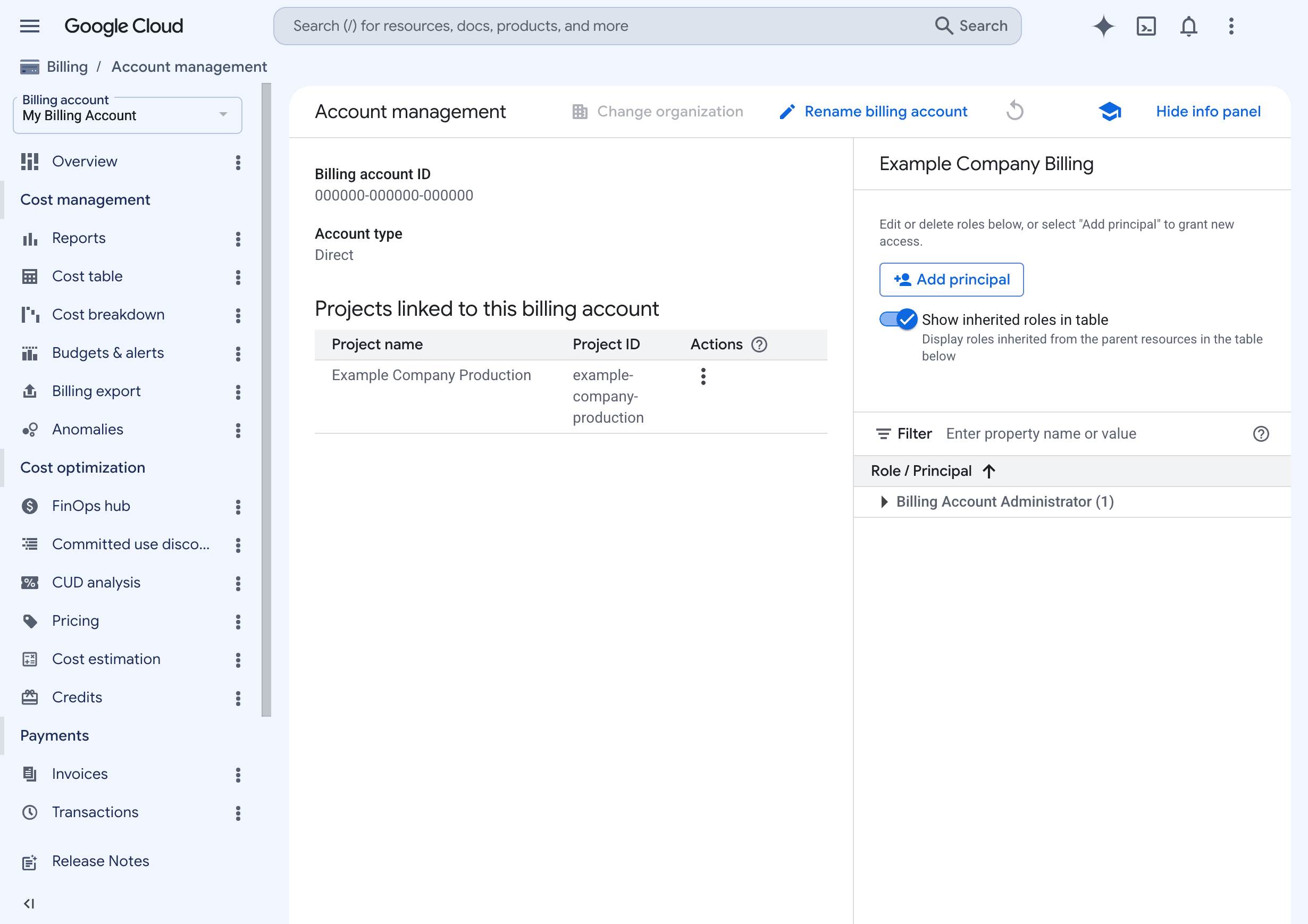Open the top-right more options menu
This screenshot has width=1308, height=924.
[1231, 26]
